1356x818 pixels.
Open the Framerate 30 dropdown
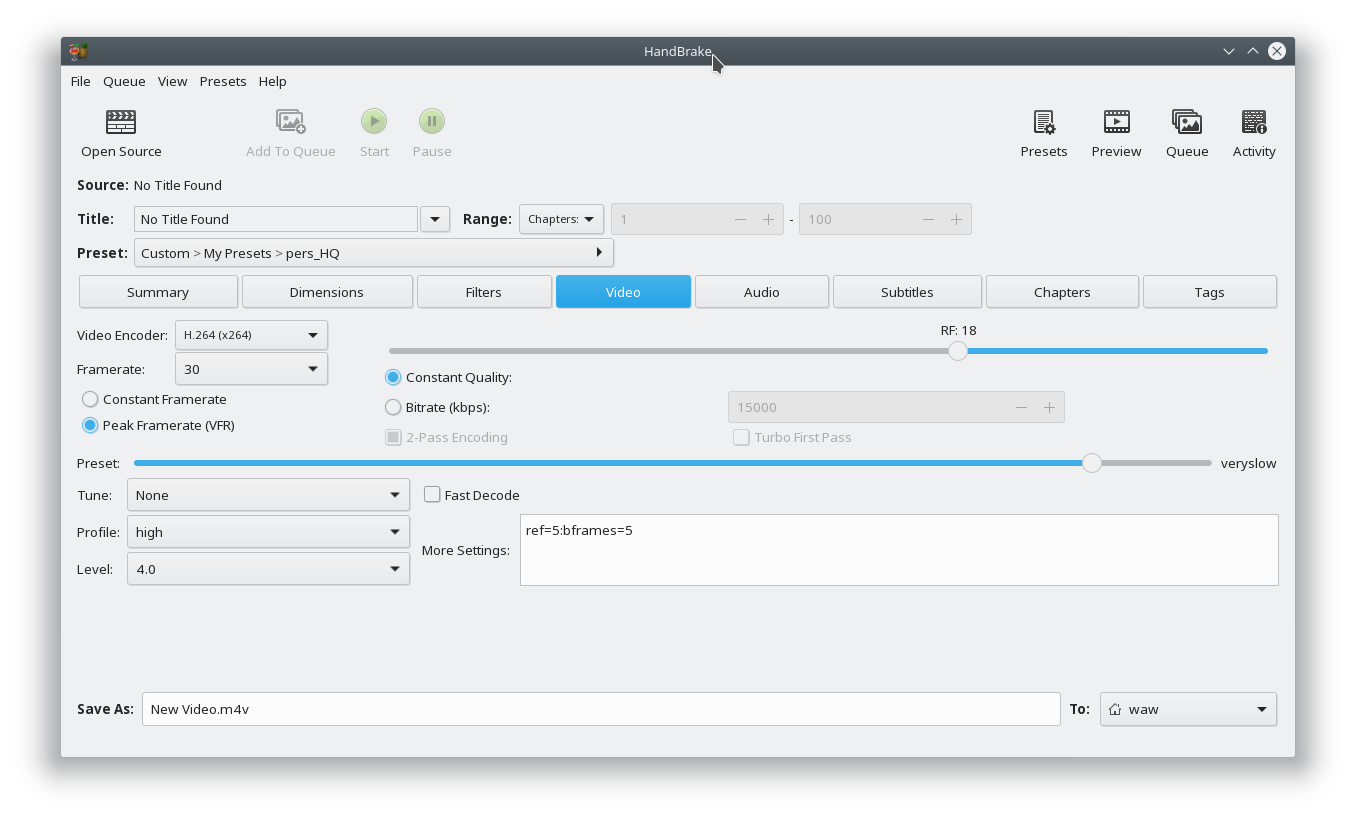[251, 369]
